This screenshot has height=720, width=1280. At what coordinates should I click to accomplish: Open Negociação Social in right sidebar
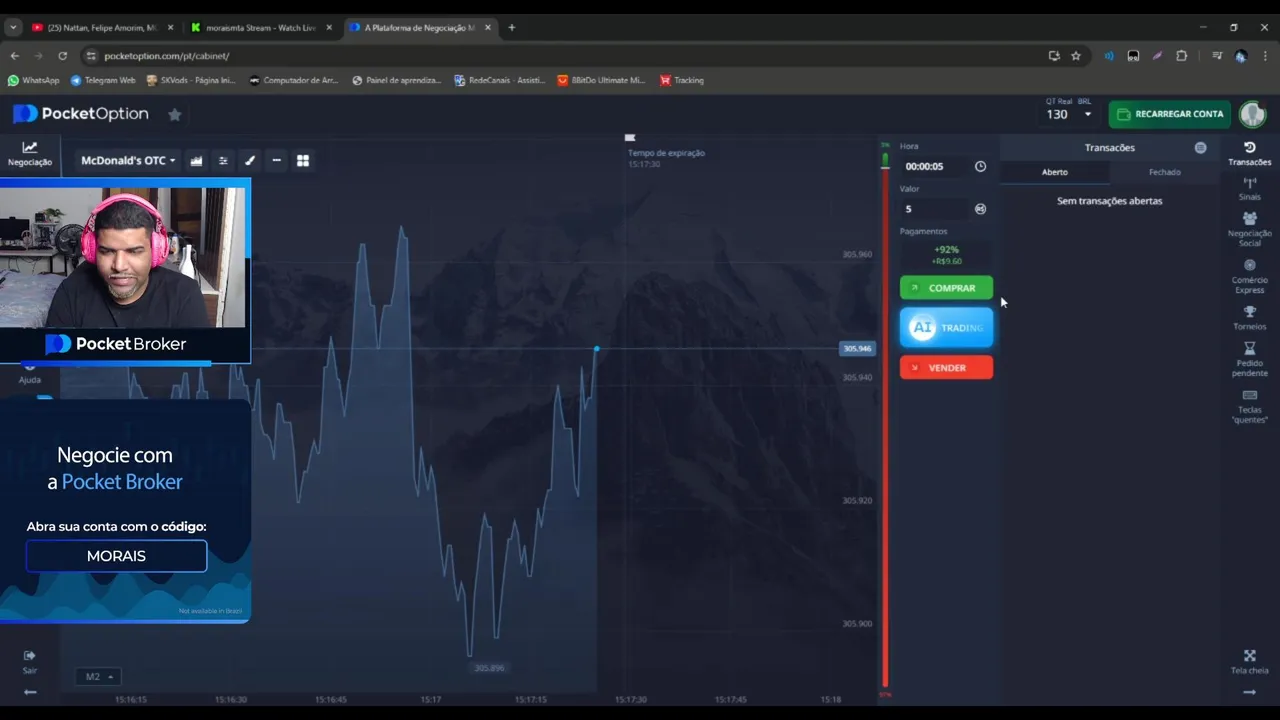1249,229
